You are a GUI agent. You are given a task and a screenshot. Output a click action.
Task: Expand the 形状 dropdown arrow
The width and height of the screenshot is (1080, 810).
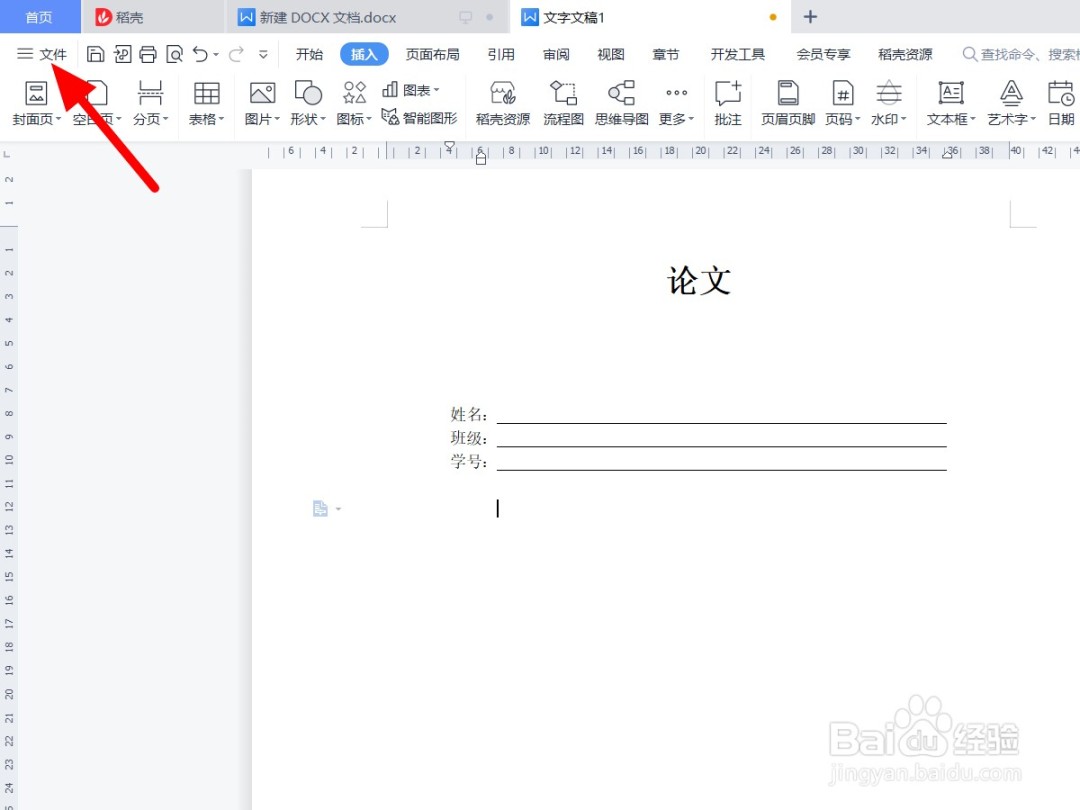coord(322,119)
